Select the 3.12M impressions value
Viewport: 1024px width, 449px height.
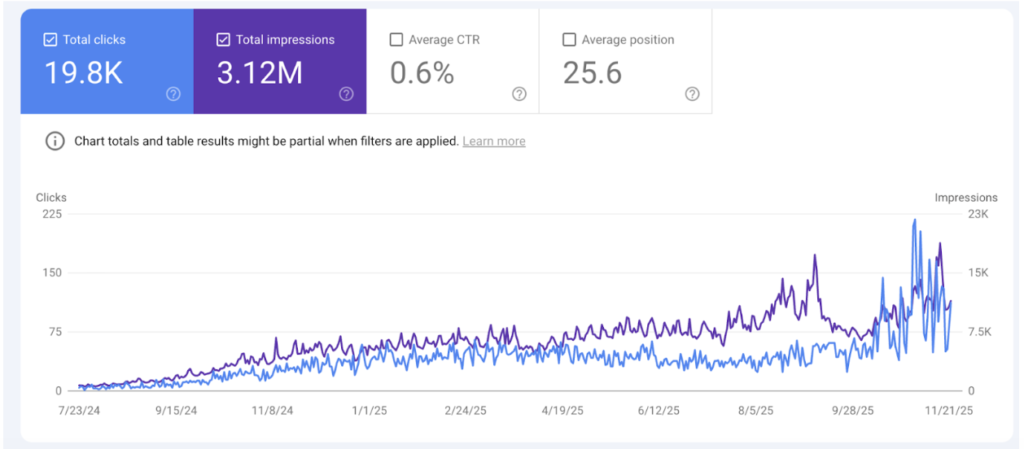click(259, 73)
